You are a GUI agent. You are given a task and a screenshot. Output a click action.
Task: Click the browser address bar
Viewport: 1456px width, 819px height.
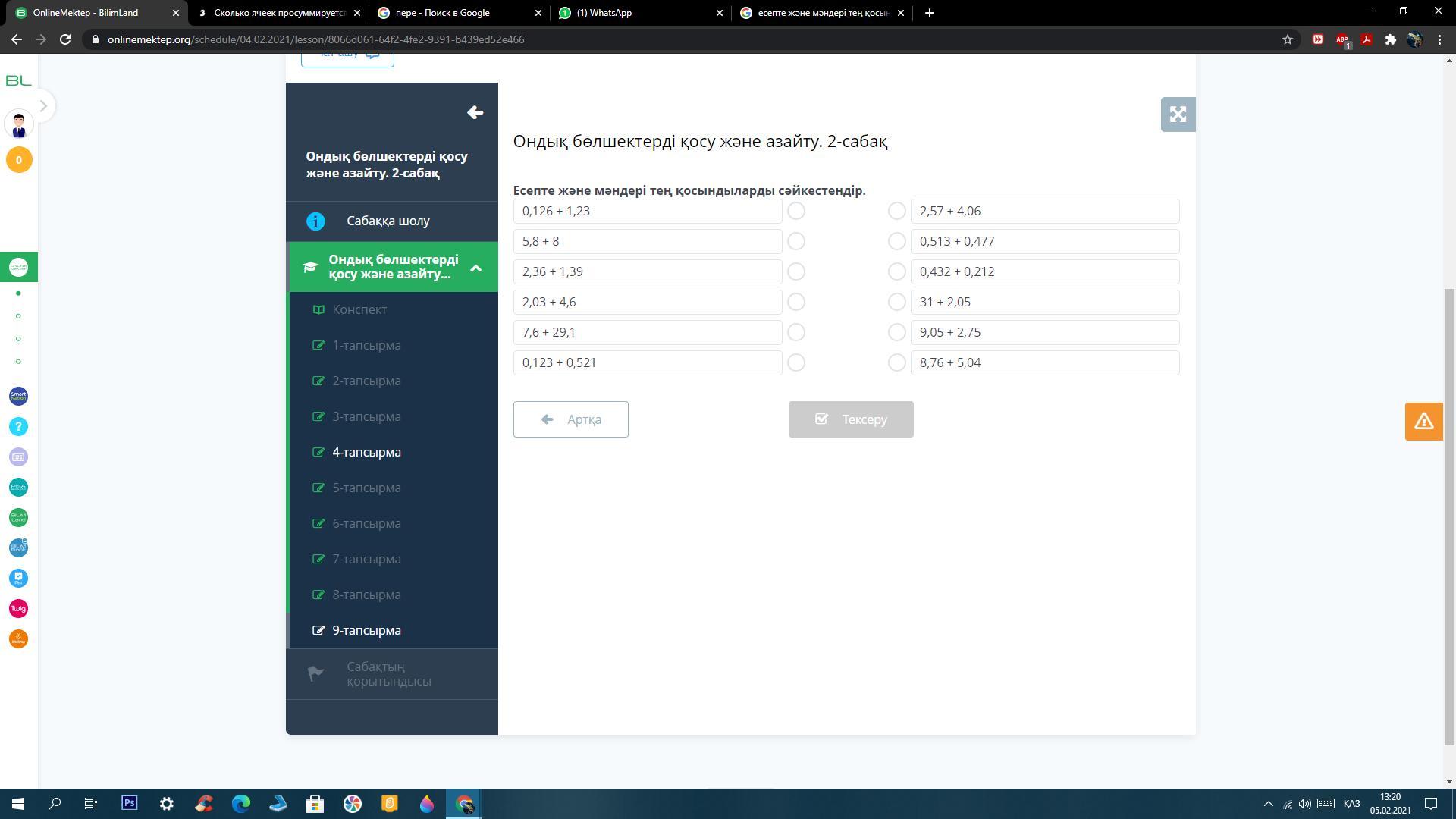[x=682, y=39]
